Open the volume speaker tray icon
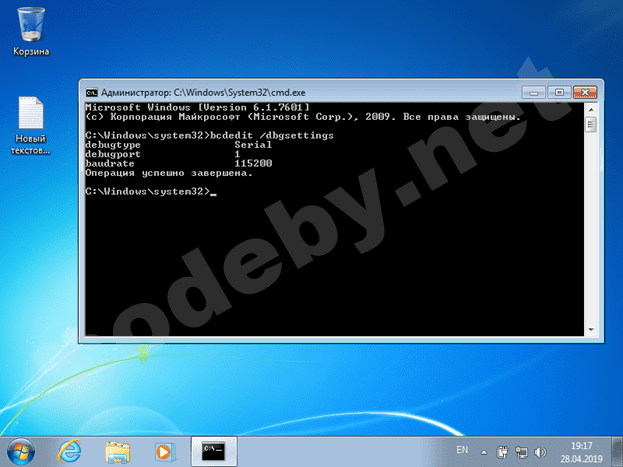The image size is (623, 467). tap(540, 452)
